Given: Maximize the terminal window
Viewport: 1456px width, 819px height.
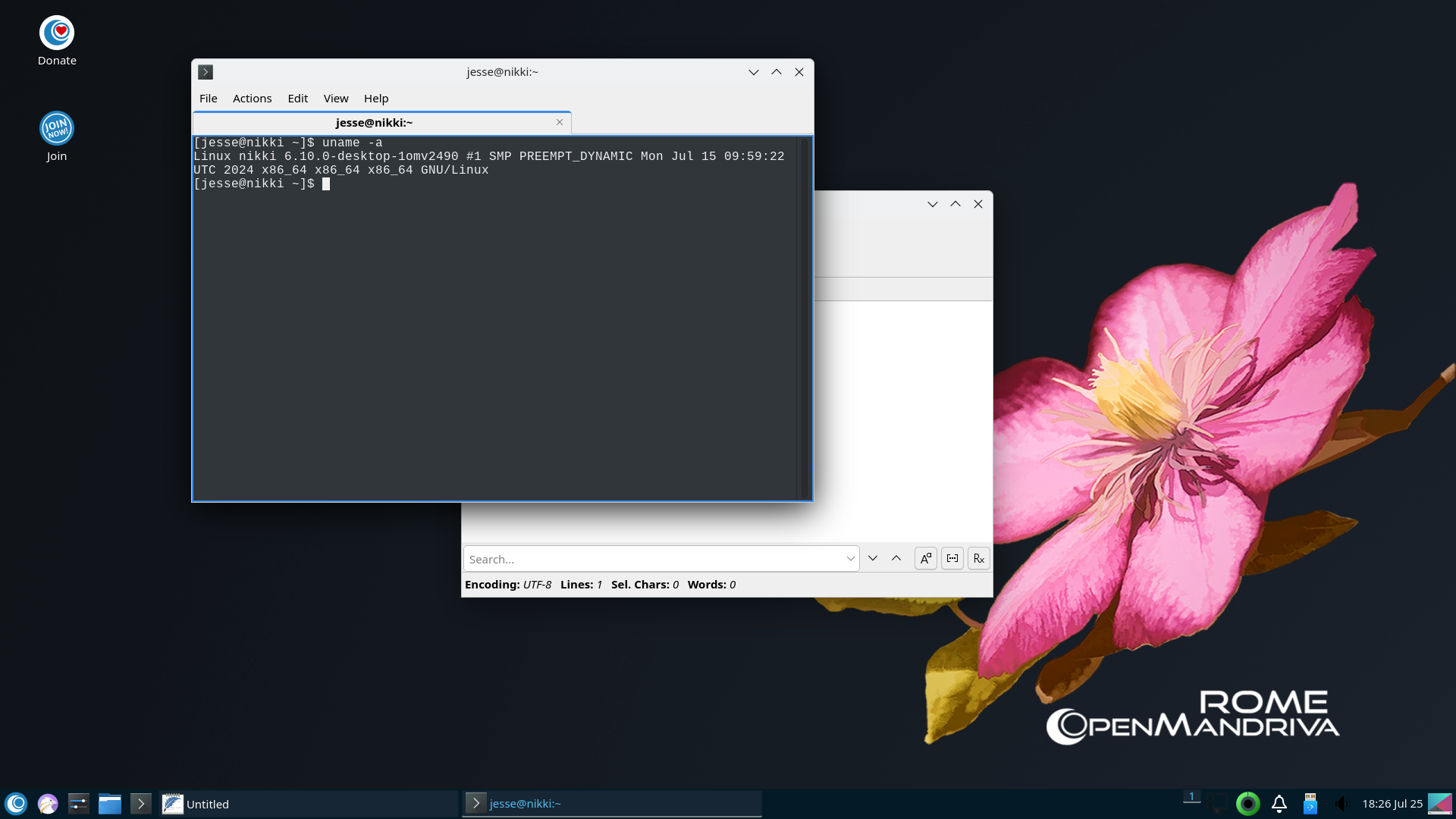Looking at the screenshot, I should 776,72.
